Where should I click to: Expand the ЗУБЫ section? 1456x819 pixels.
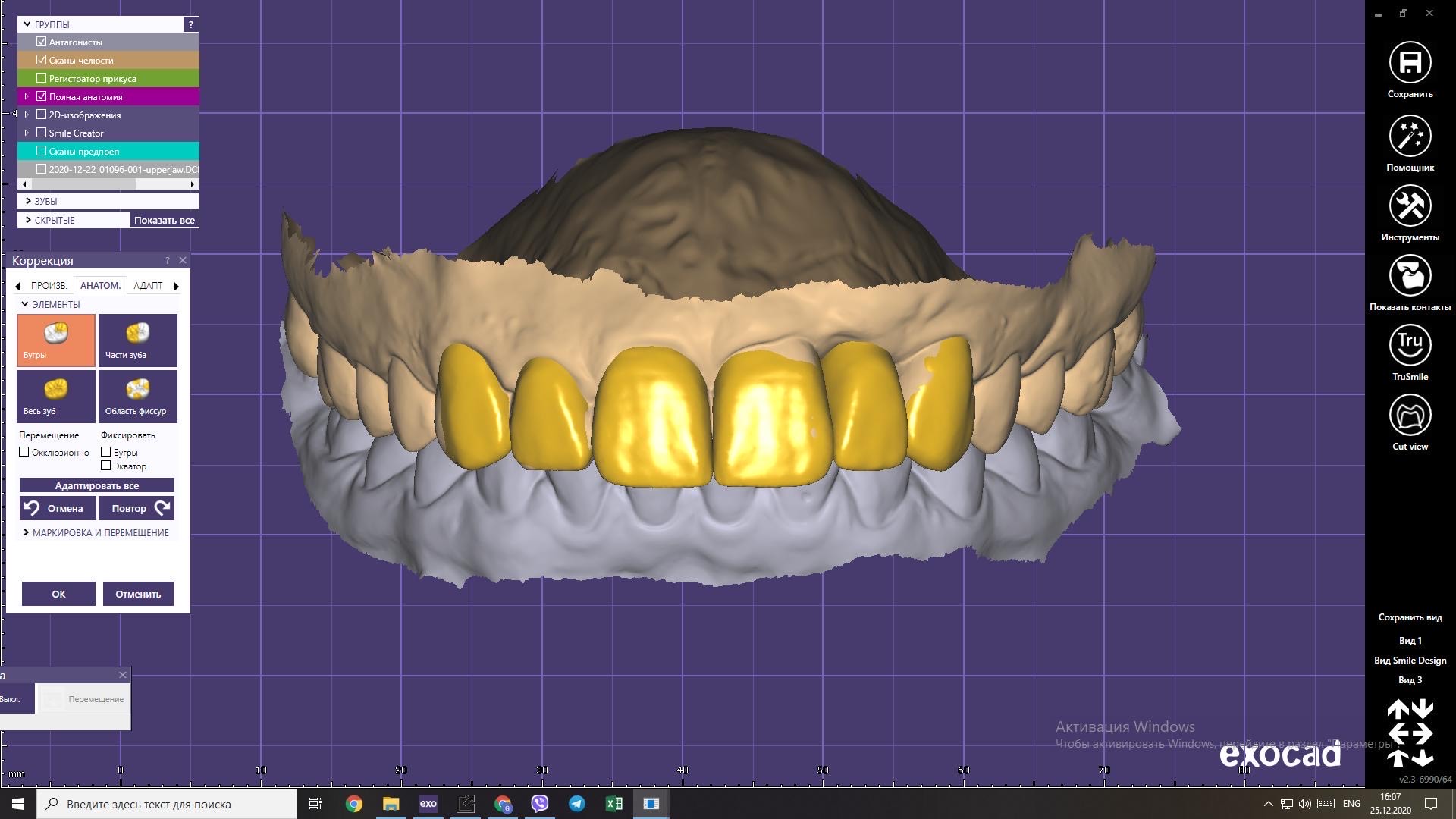(x=28, y=201)
